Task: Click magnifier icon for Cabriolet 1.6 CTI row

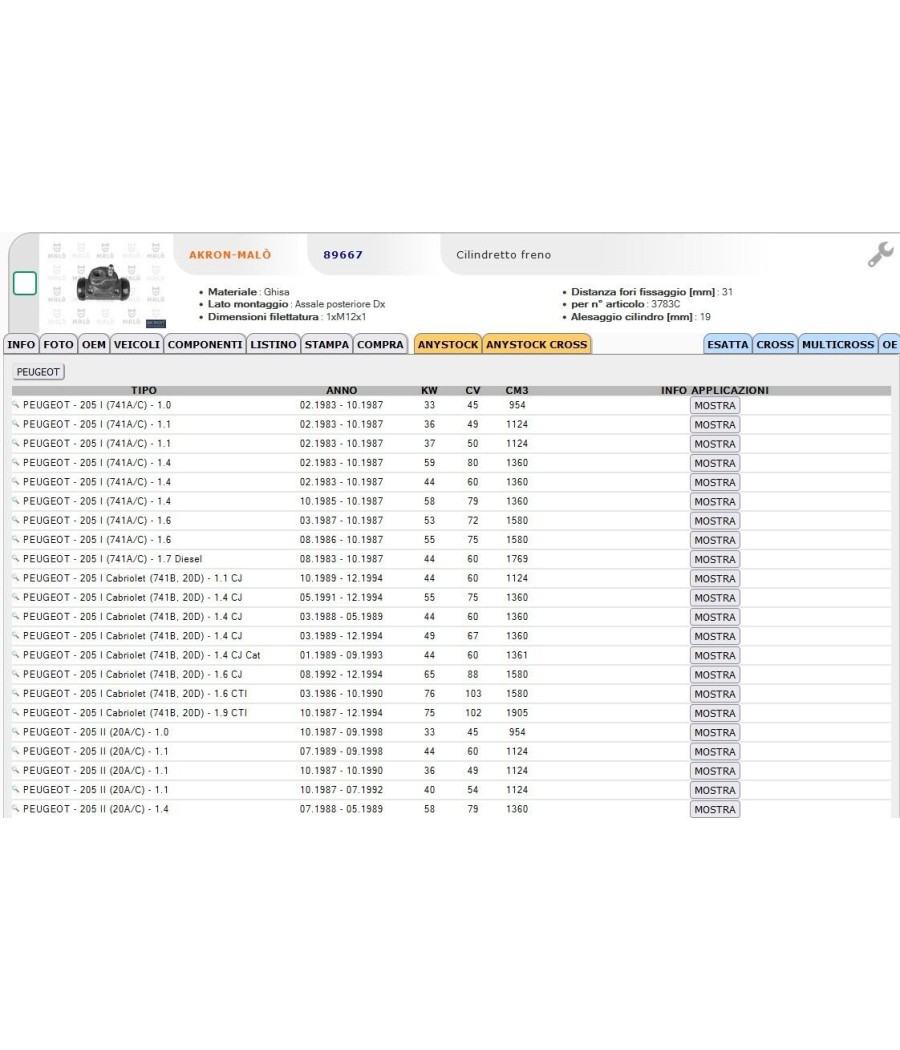Action: pos(15,693)
